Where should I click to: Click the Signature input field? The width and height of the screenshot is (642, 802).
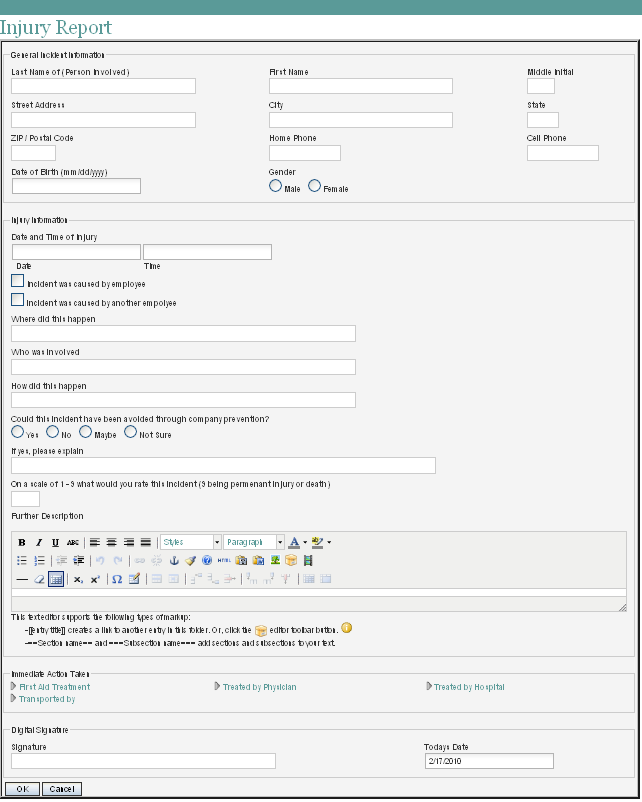(x=143, y=761)
